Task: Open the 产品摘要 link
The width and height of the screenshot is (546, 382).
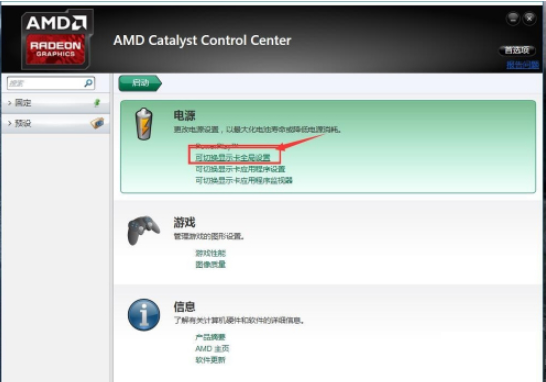Action: 210,337
